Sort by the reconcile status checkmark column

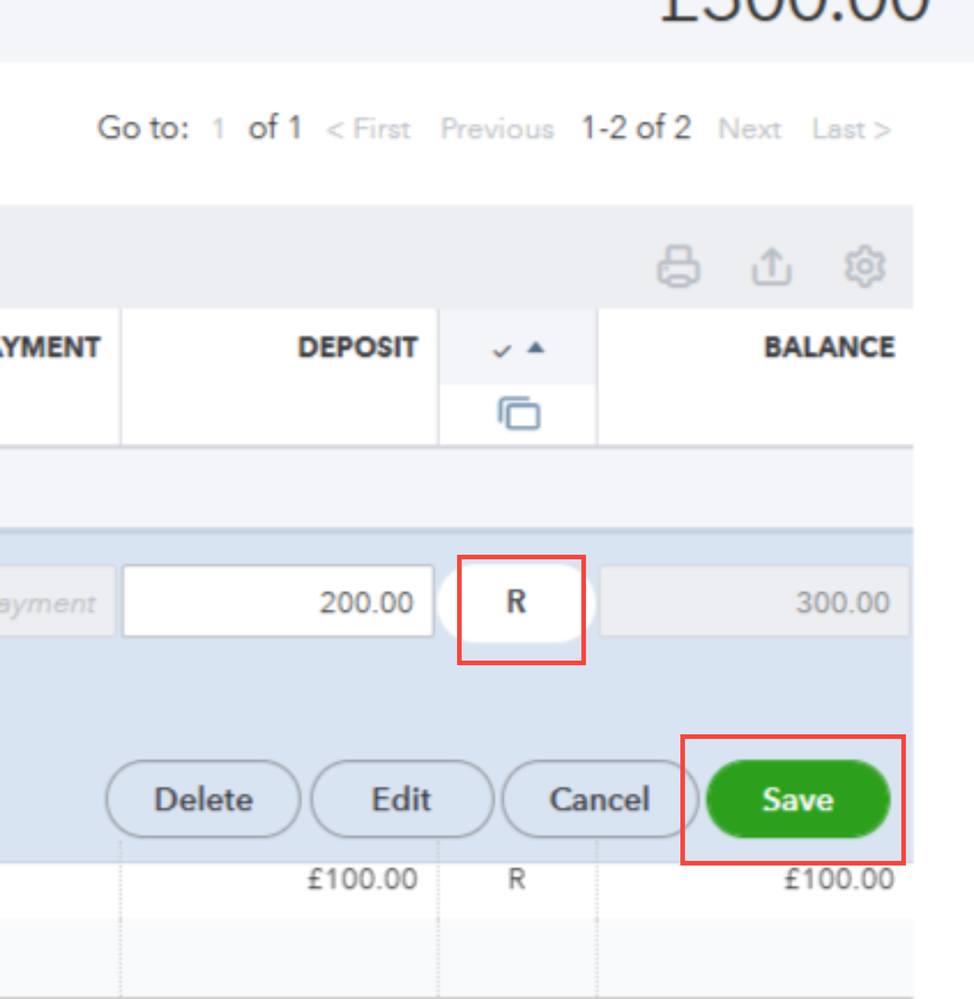point(518,348)
